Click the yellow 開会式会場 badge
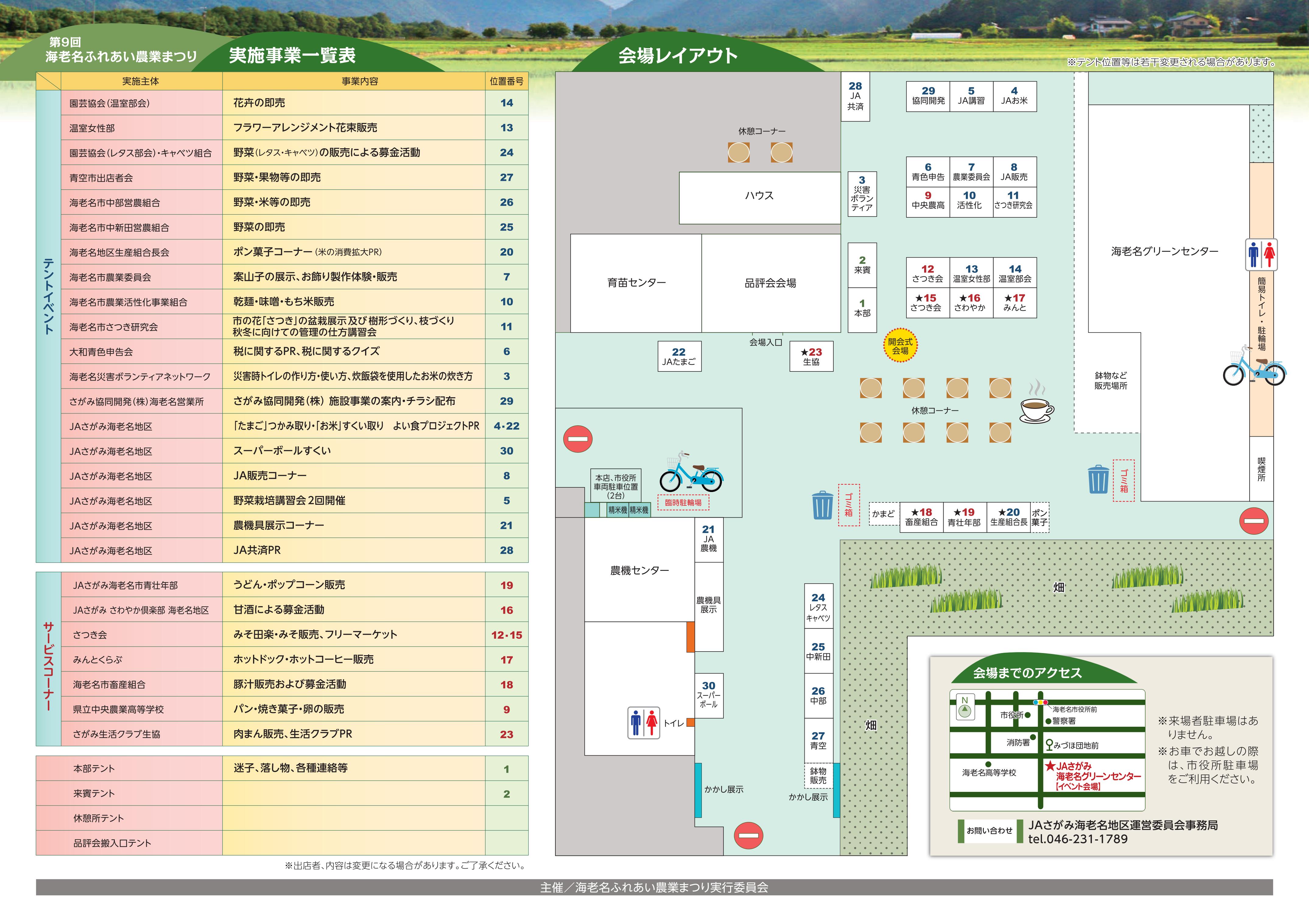This screenshot has height=924, width=1309. pyautogui.click(x=900, y=346)
